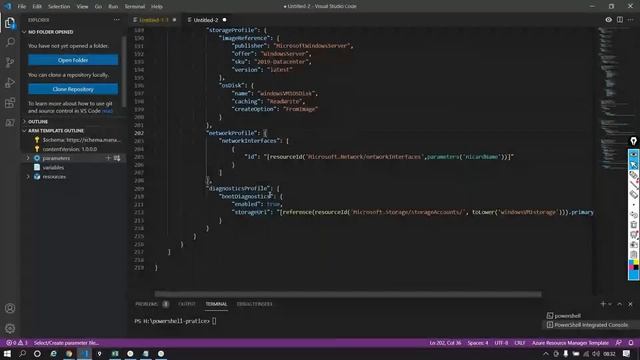Open the Explorer view in activity bar
Viewport: 640px width, 360px height.
click(x=10, y=23)
